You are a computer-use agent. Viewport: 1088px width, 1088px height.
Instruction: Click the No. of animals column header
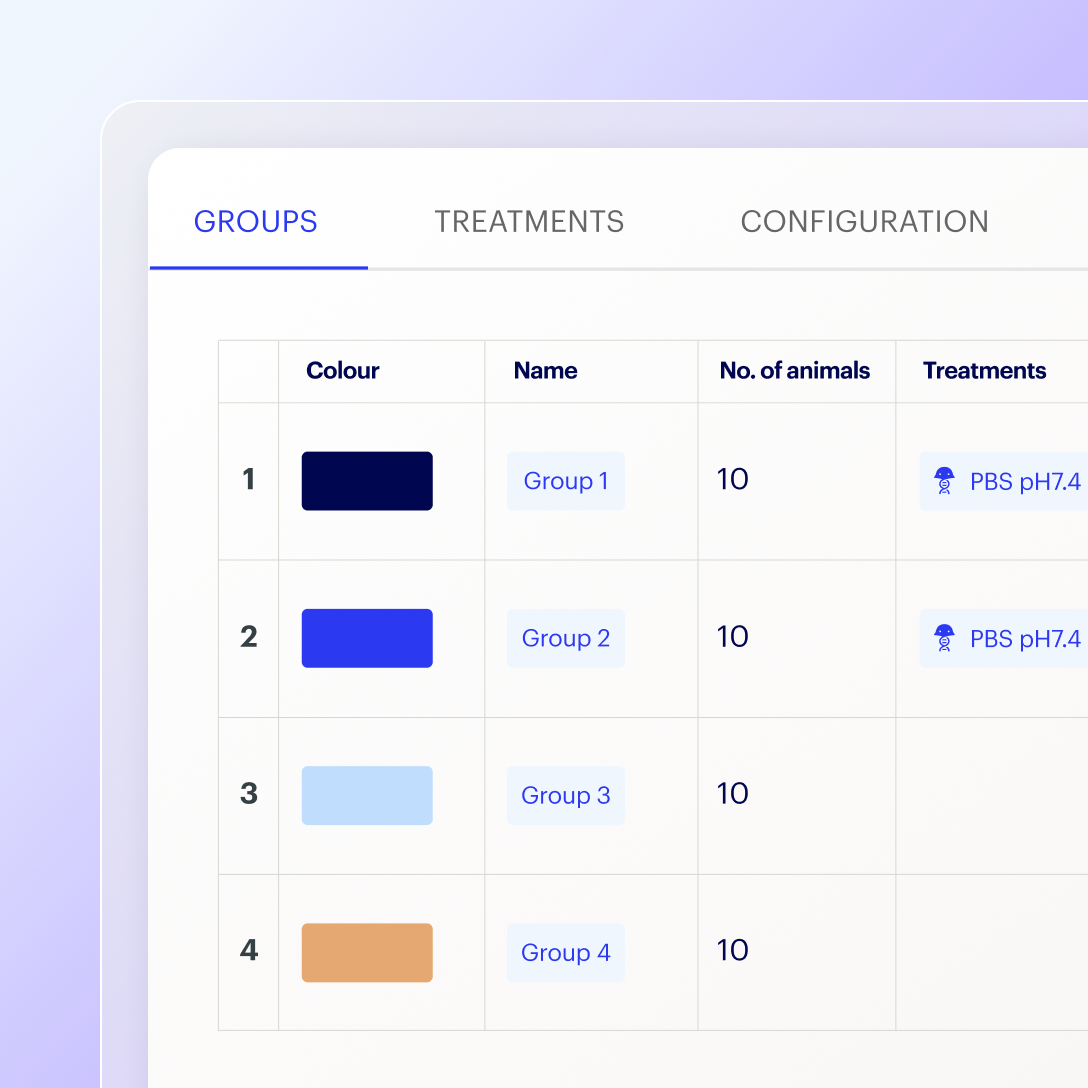[x=794, y=371]
